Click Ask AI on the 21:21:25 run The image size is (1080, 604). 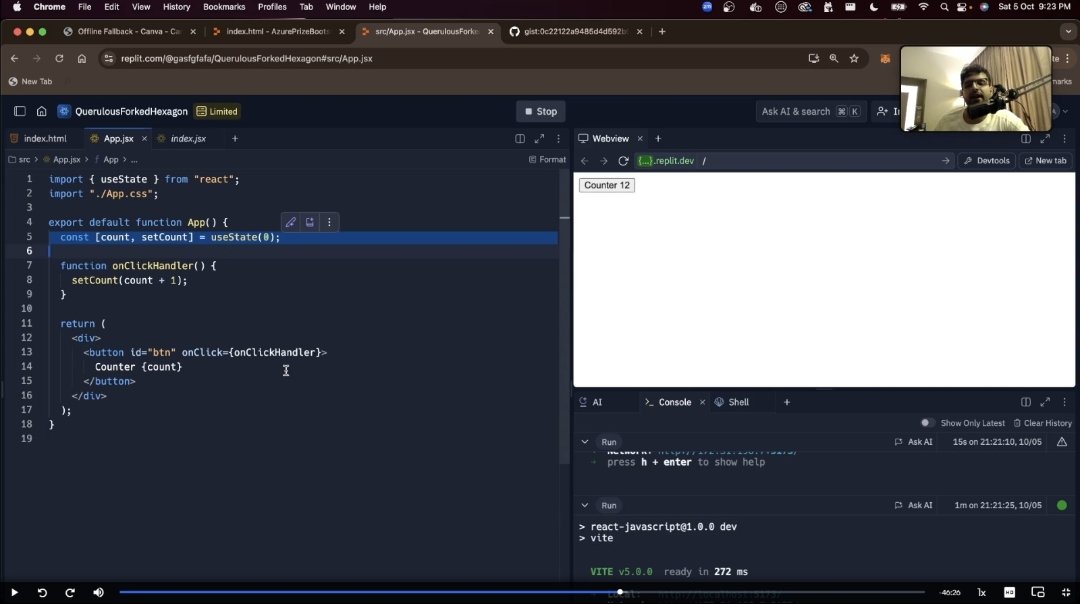click(x=913, y=506)
